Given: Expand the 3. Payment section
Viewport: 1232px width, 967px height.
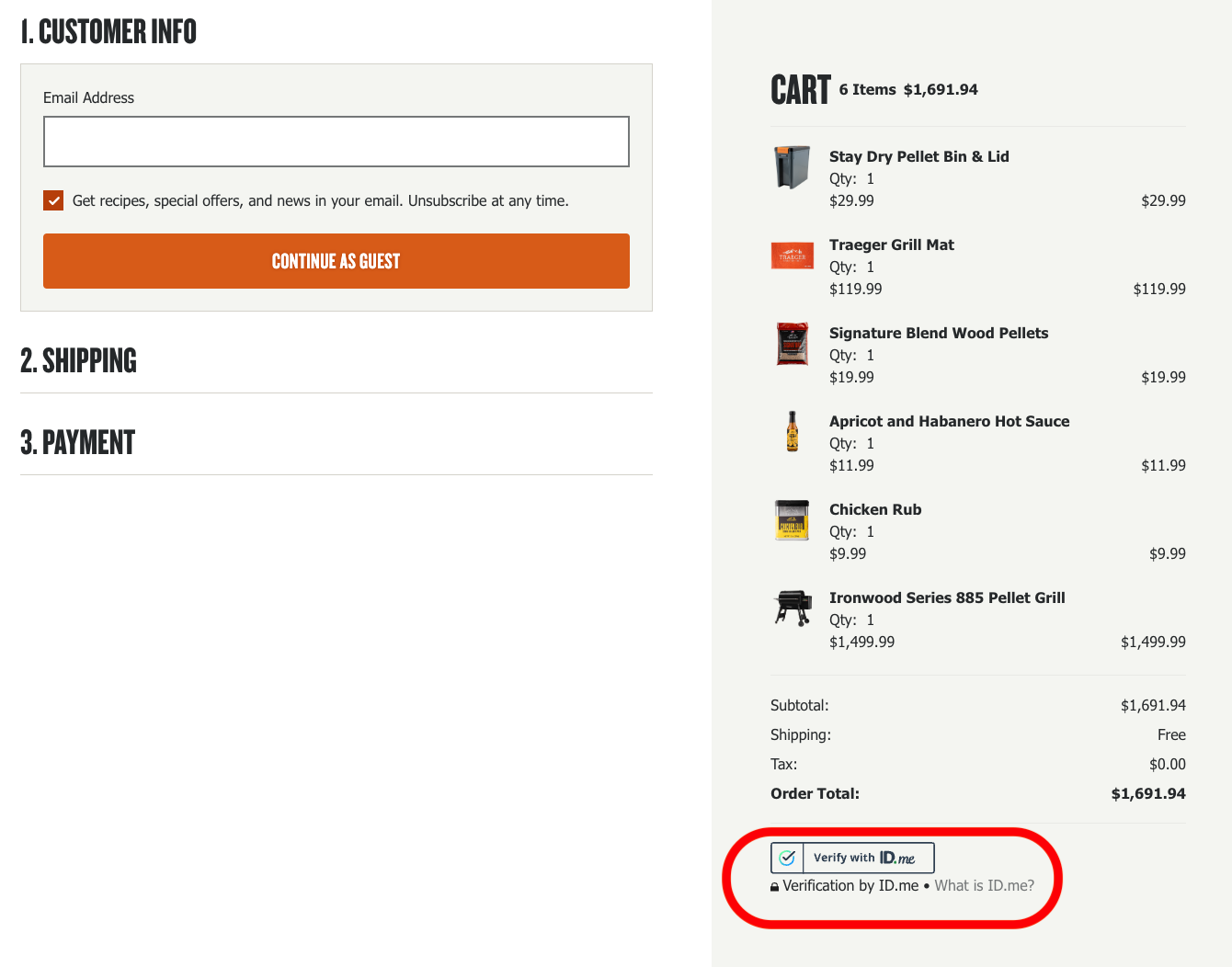Looking at the screenshot, I should pos(78,442).
